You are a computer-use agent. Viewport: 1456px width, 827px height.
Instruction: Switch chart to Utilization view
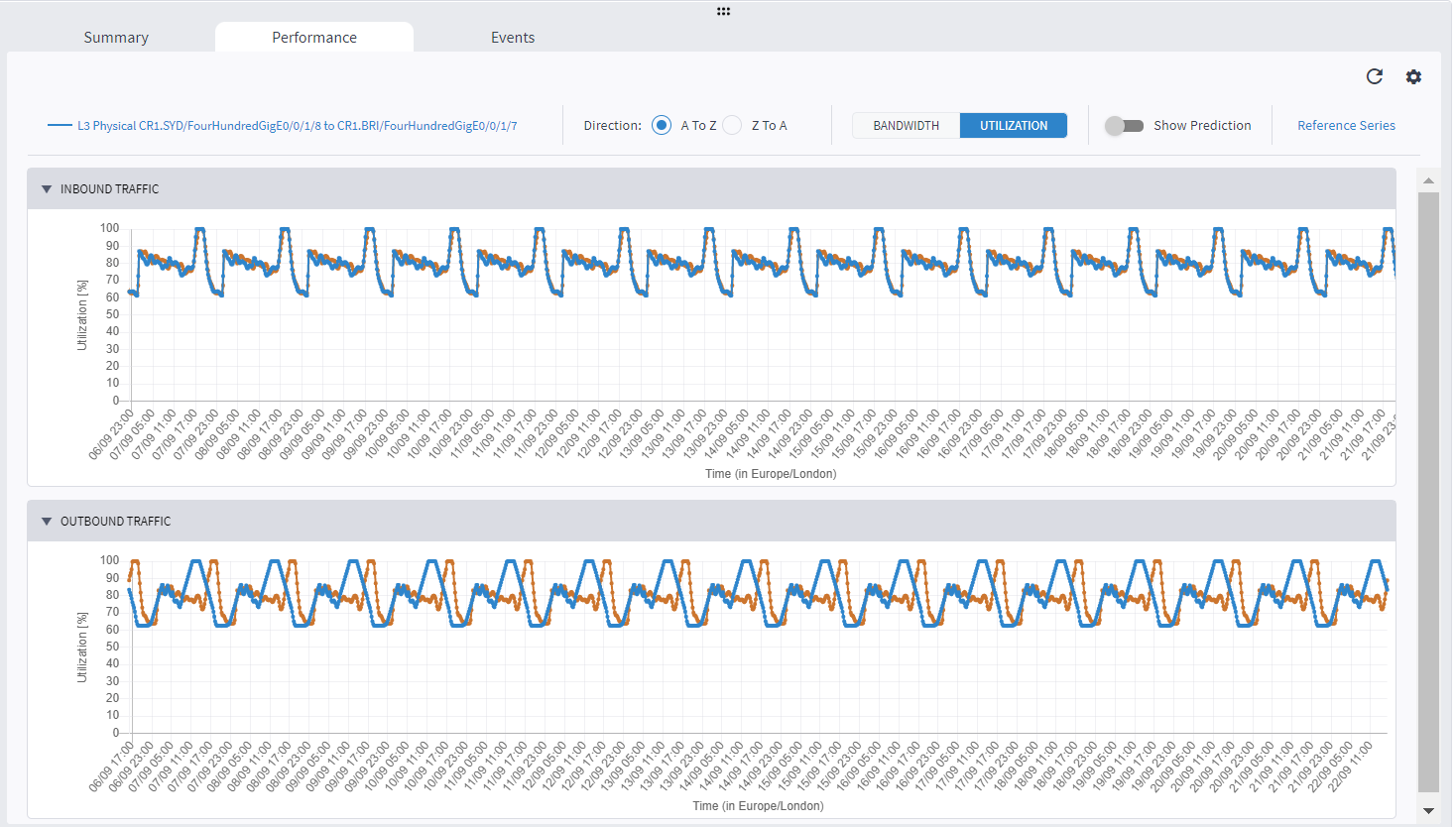tap(1014, 125)
